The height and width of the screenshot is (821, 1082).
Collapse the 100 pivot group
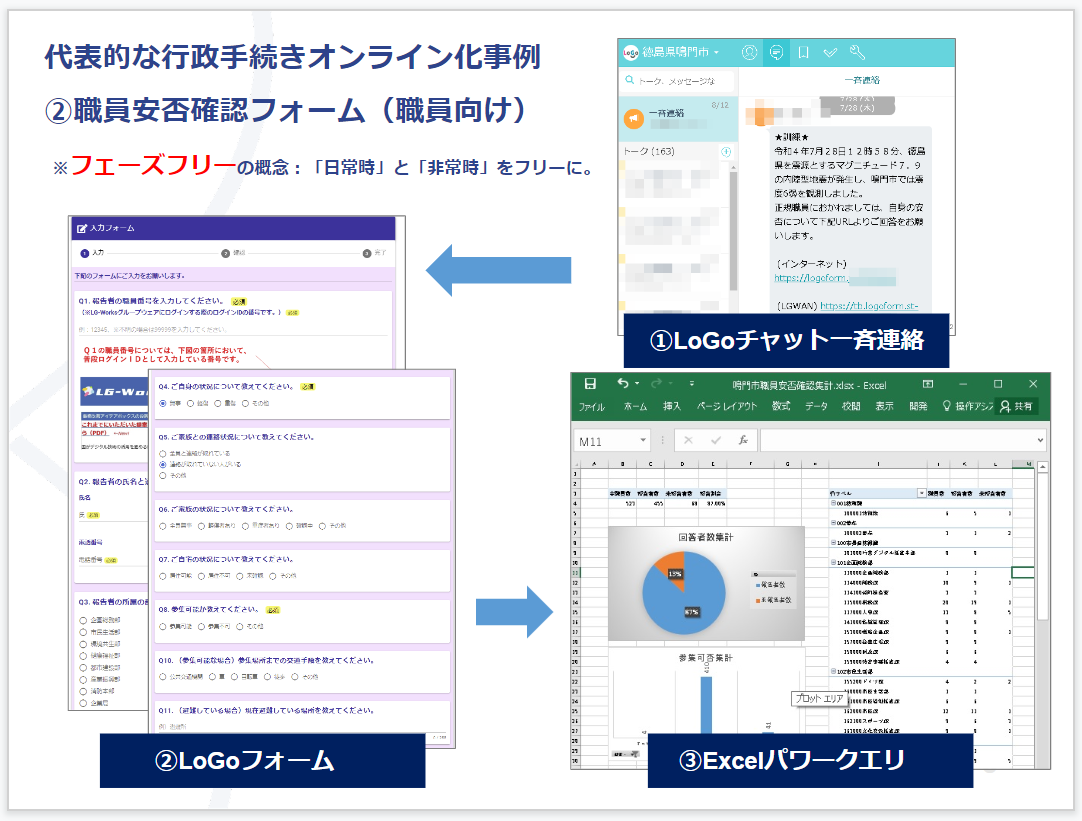coord(833,543)
